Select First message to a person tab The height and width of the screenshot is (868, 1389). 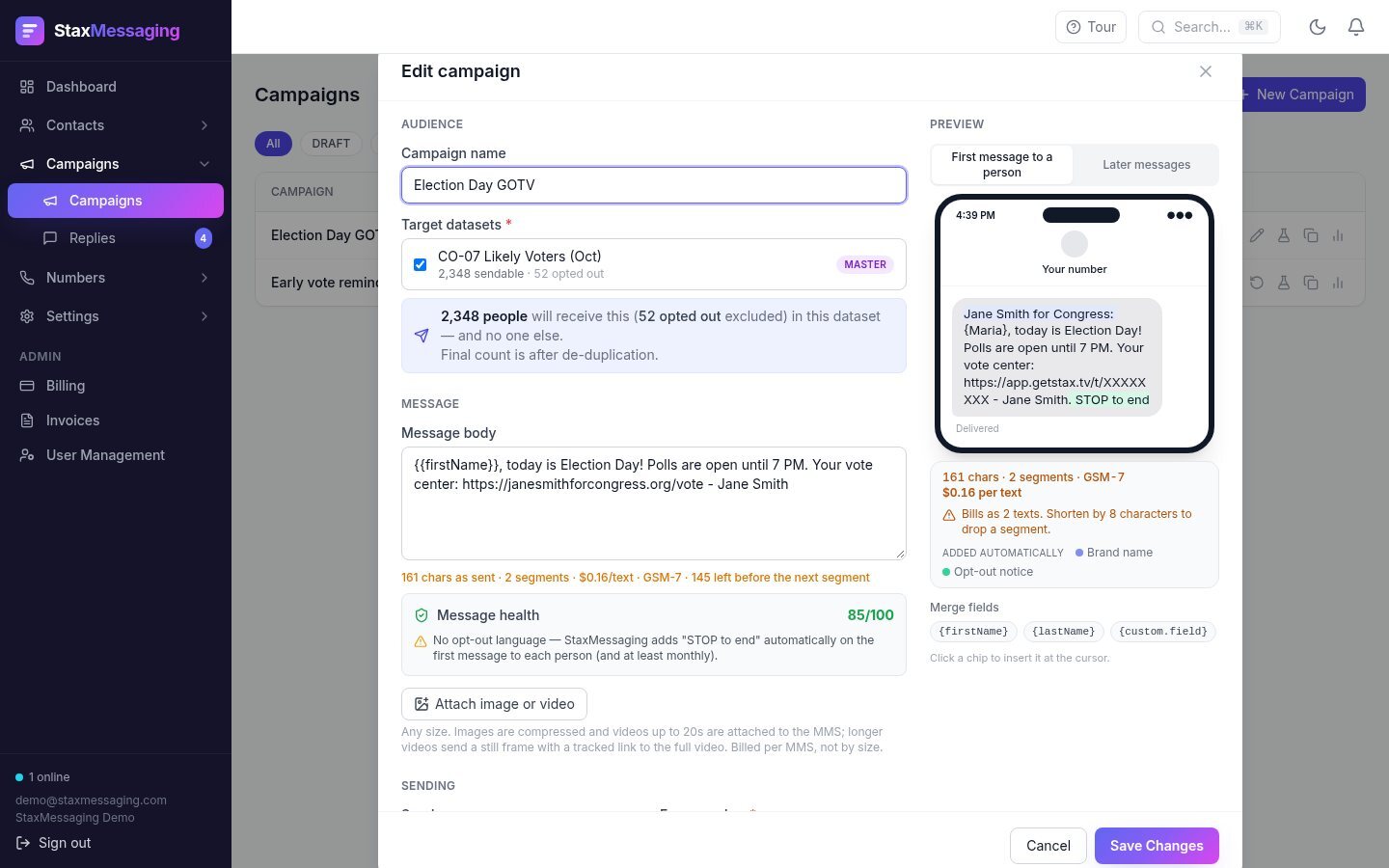[1002, 165]
